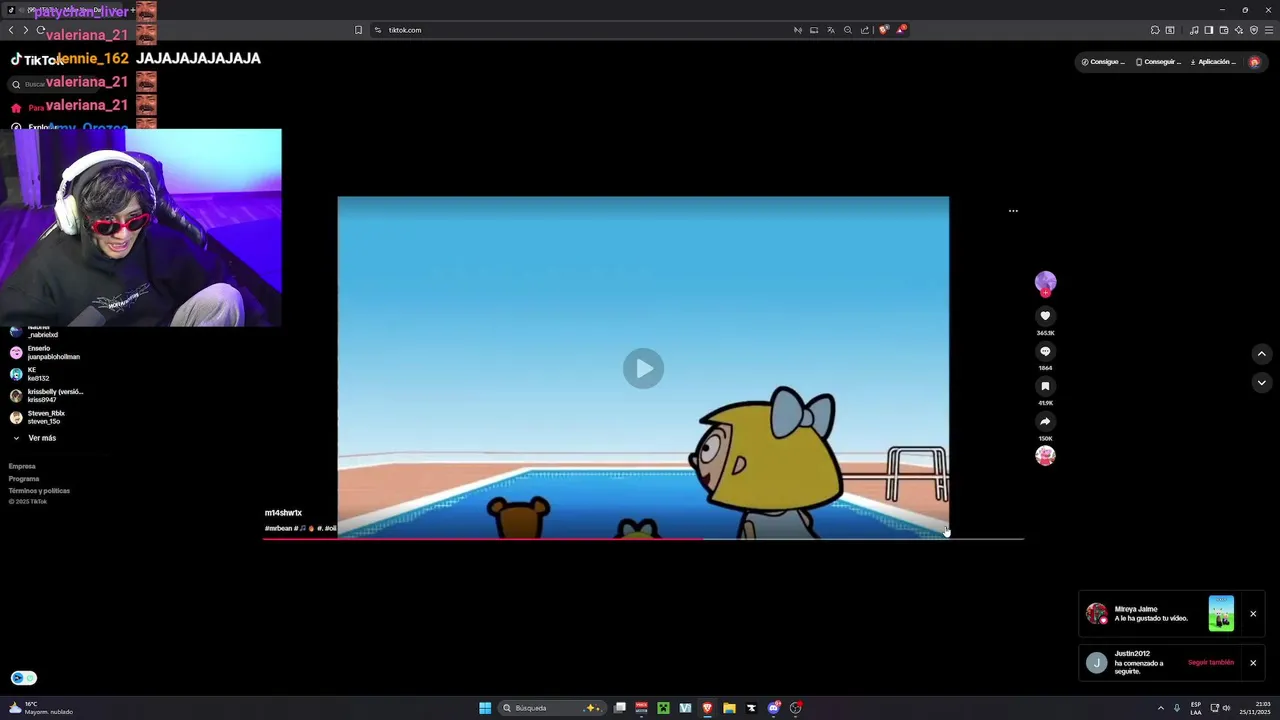Viewport: 1280px width, 720px height.
Task: Toggle the browser sidebar panel icon
Action: pyautogui.click(x=1208, y=30)
